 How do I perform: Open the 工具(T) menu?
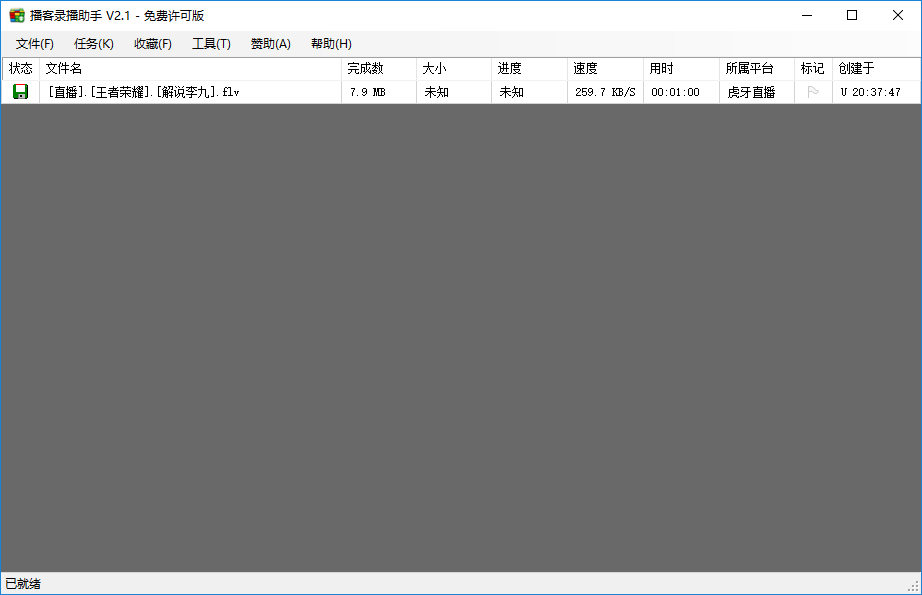212,44
